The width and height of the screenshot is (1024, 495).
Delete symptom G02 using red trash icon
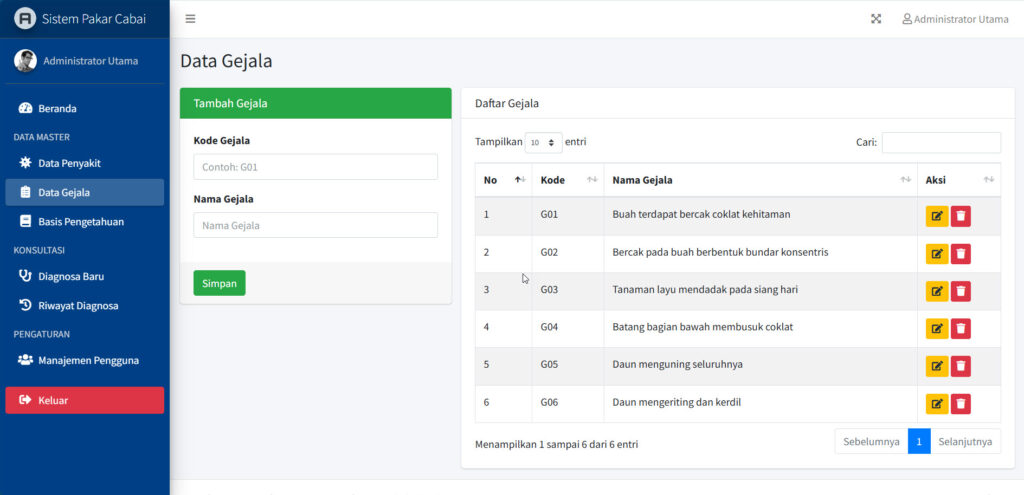click(961, 253)
